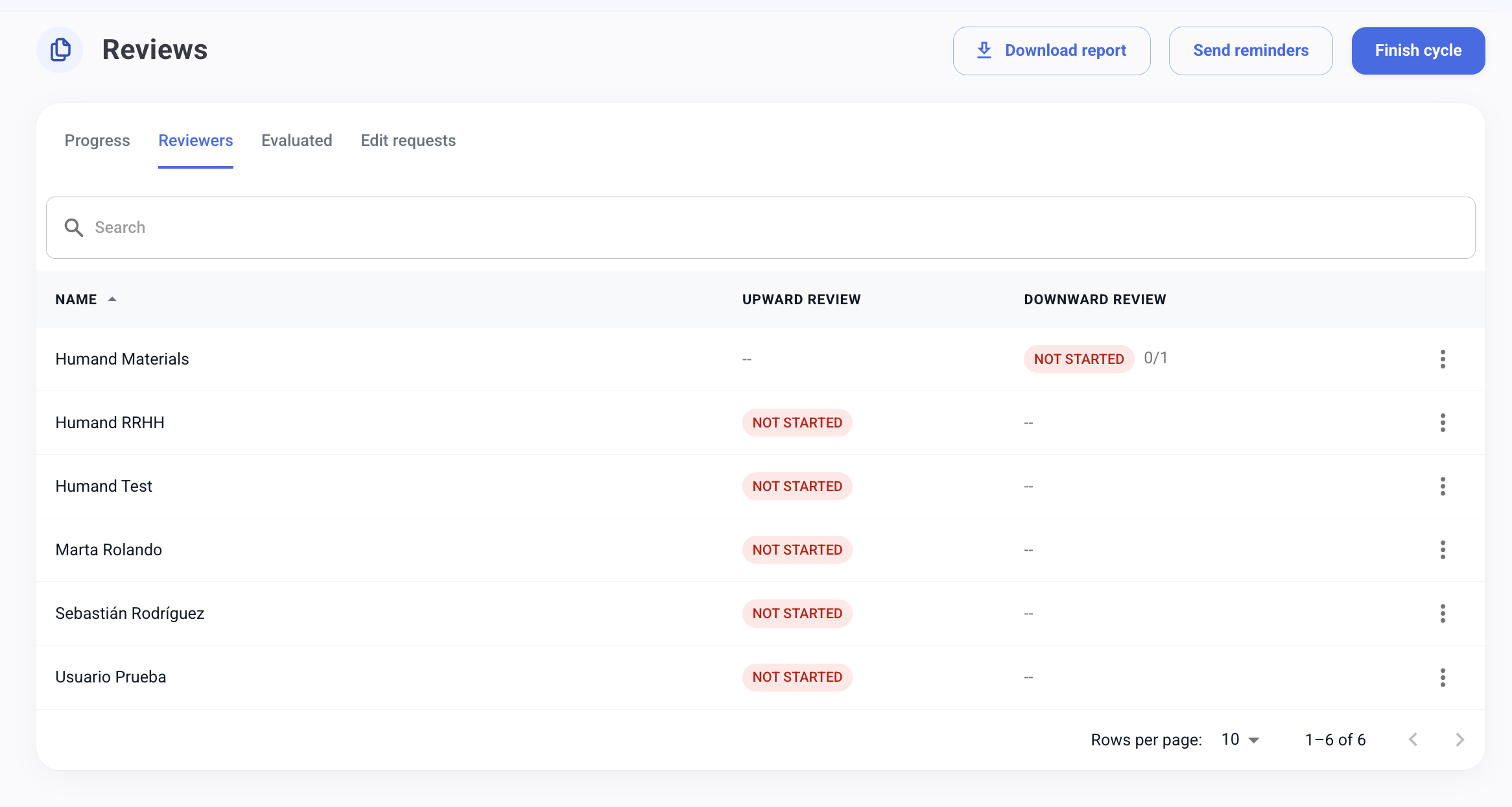Click the Send reminders button
The image size is (1512, 807).
click(x=1250, y=51)
